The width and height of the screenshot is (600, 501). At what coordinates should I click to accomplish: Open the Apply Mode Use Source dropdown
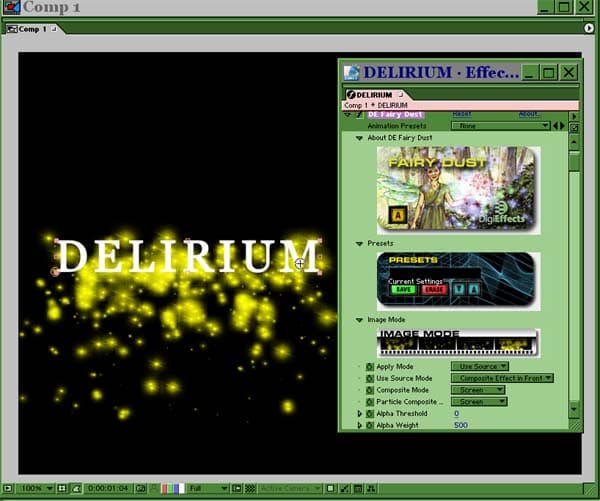(480, 367)
